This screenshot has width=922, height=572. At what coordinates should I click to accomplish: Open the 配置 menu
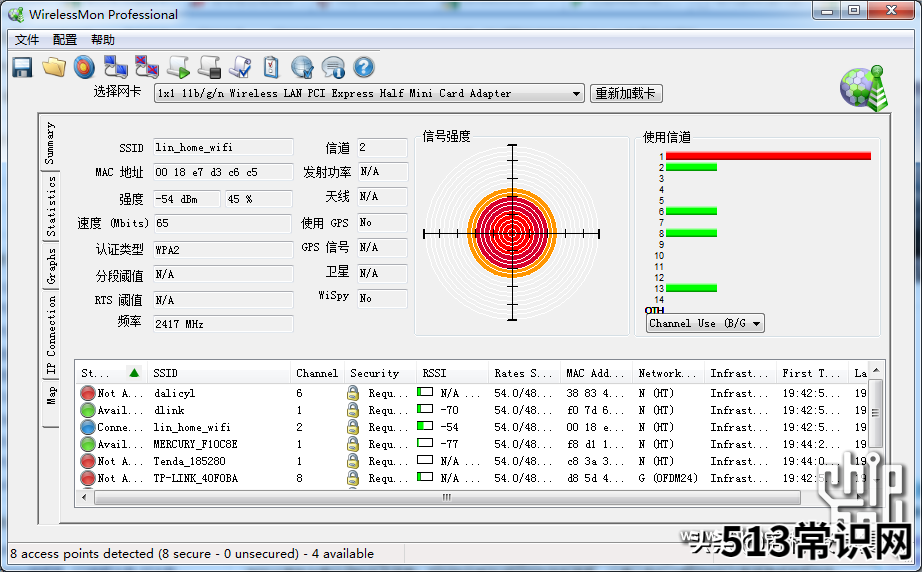65,39
